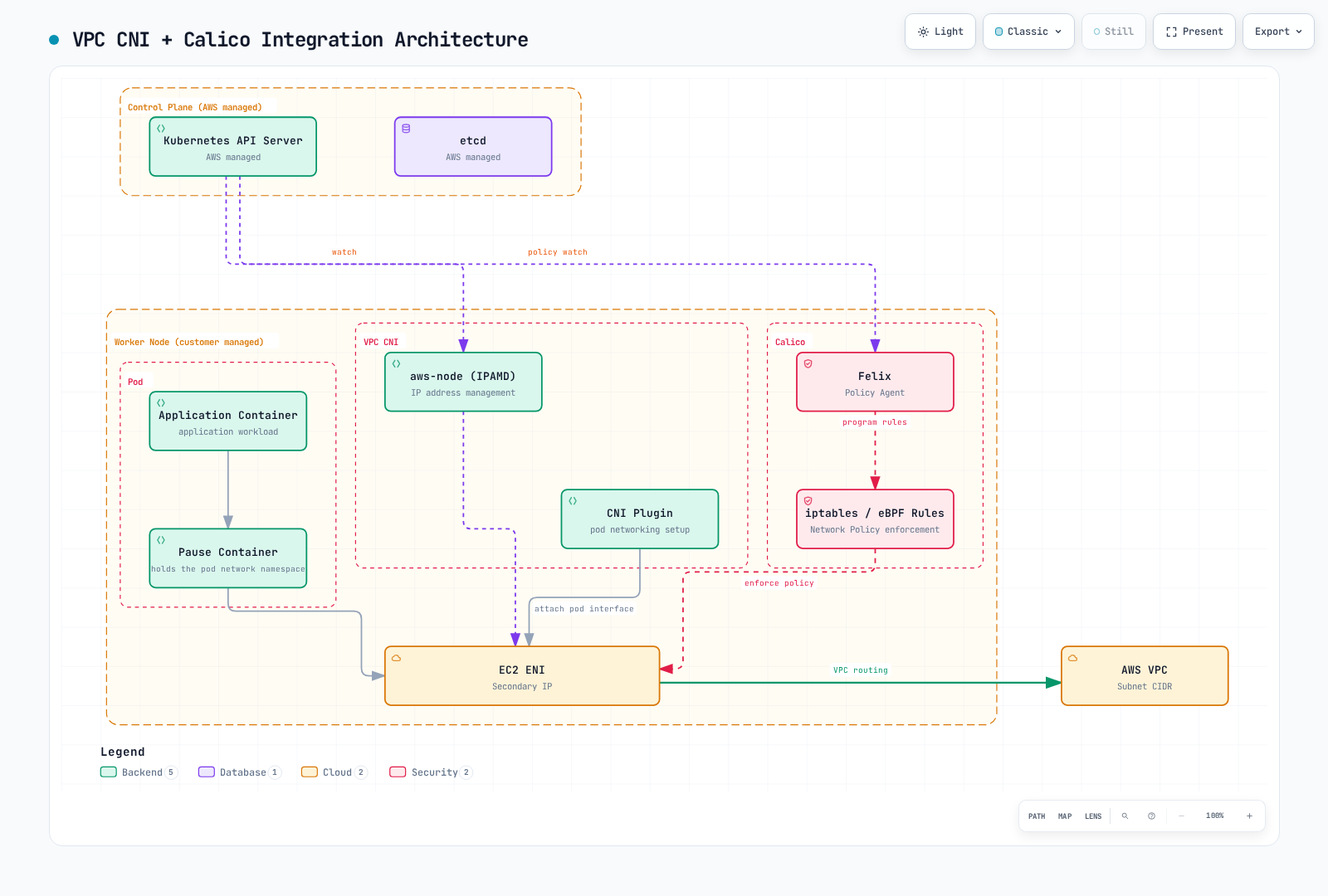Click the search magnifier icon
Image resolution: width=1328 pixels, height=896 pixels.
click(x=1125, y=816)
